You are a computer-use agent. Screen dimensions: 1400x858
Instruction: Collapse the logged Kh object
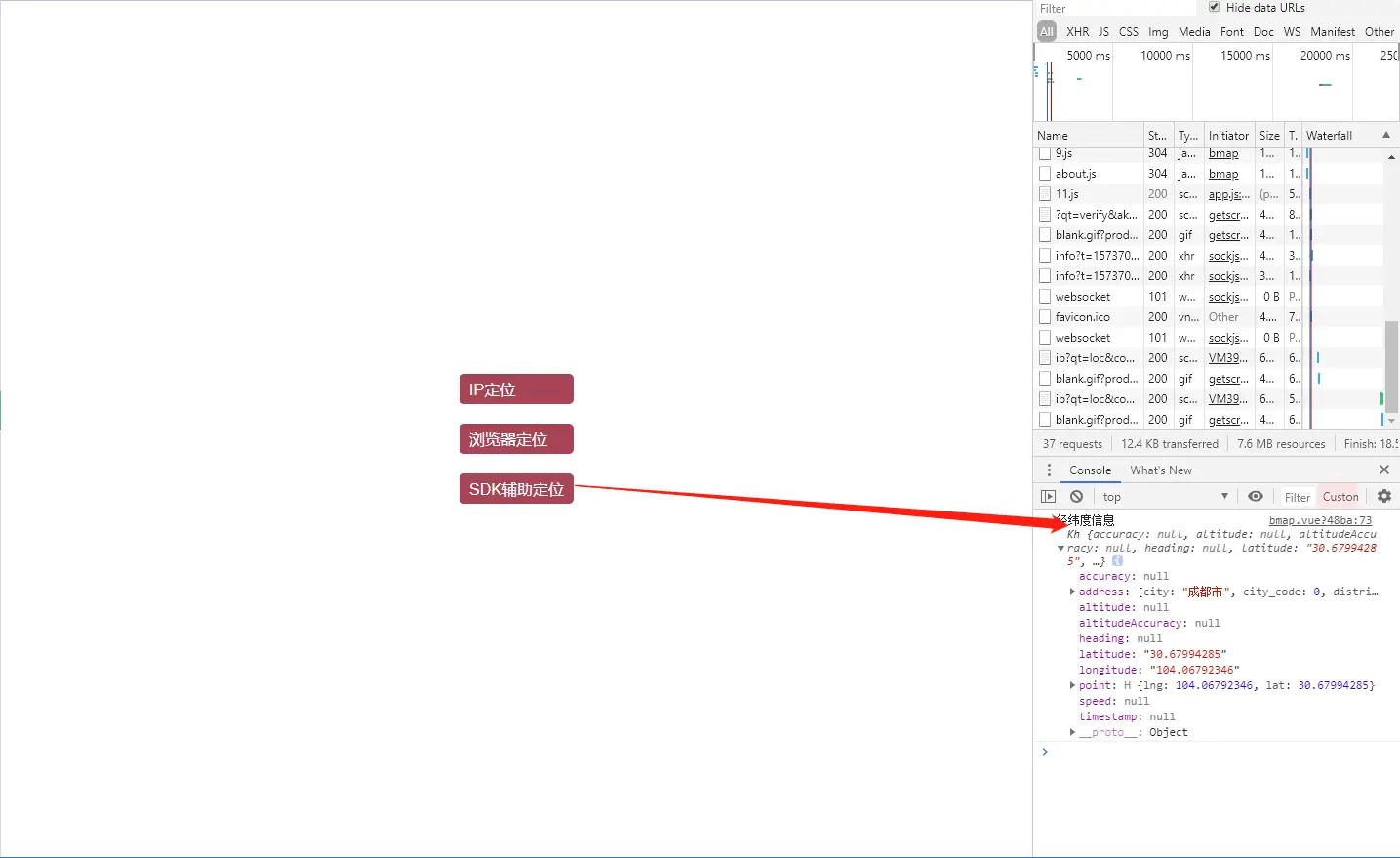point(1060,549)
